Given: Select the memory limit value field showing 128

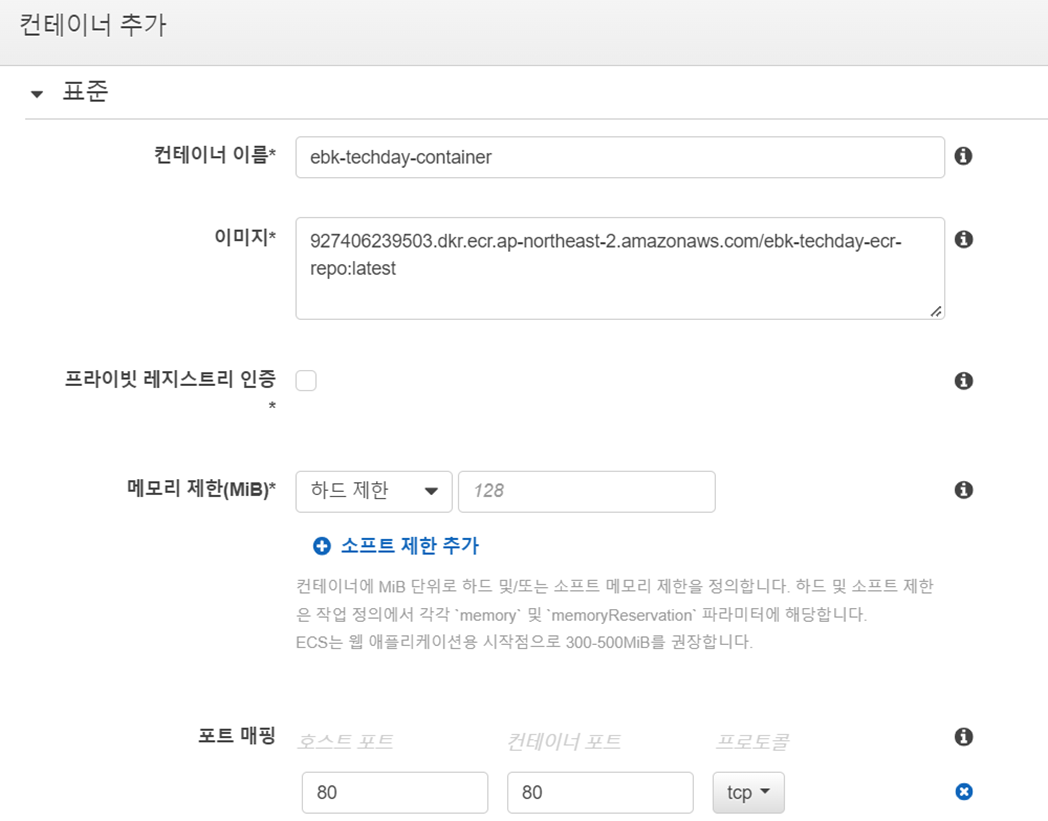Looking at the screenshot, I should [586, 491].
